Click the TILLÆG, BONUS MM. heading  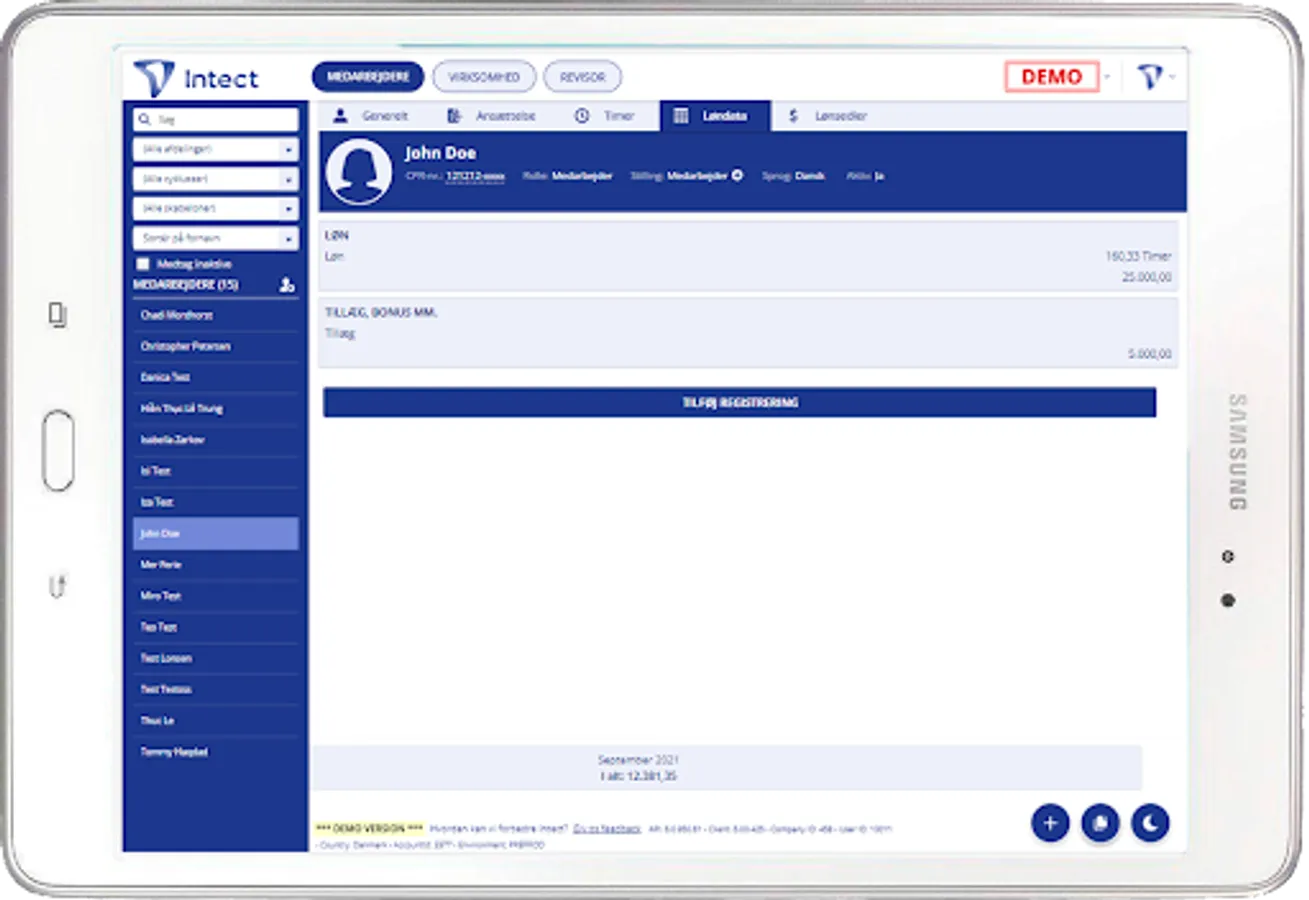click(381, 313)
